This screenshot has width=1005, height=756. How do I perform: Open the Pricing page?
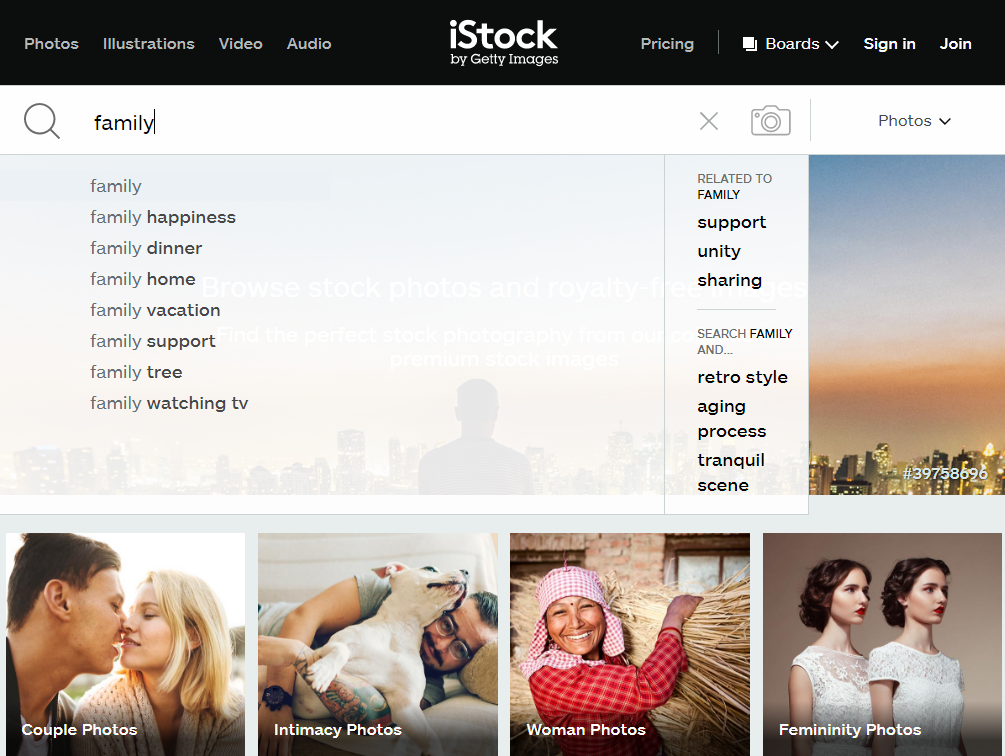[x=667, y=44]
